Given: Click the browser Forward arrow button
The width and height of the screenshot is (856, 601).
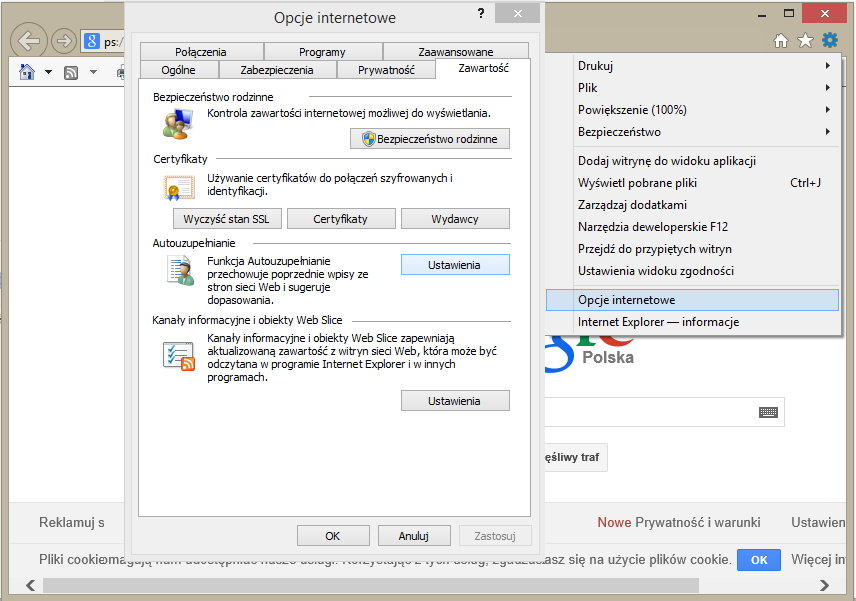Looking at the screenshot, I should point(64,41).
